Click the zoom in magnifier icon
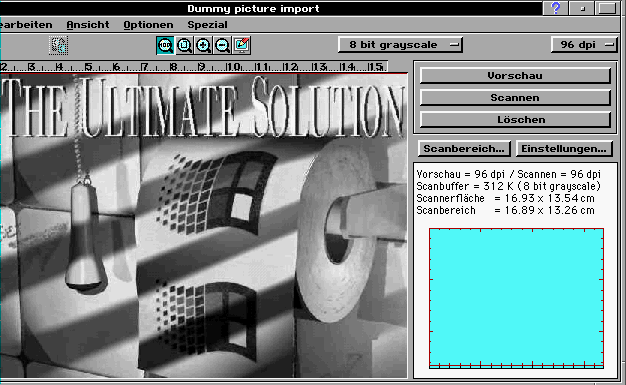This screenshot has height=385, width=626. pyautogui.click(x=203, y=45)
